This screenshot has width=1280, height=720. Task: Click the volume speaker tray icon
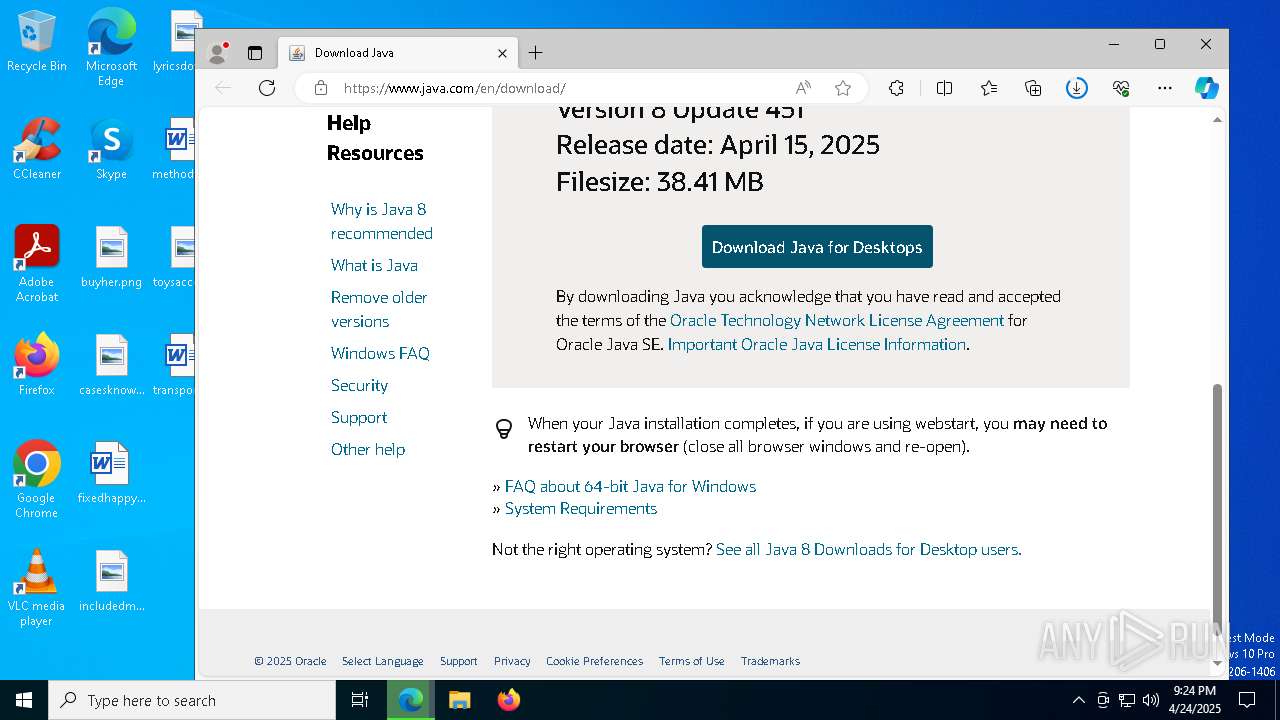coord(1151,700)
